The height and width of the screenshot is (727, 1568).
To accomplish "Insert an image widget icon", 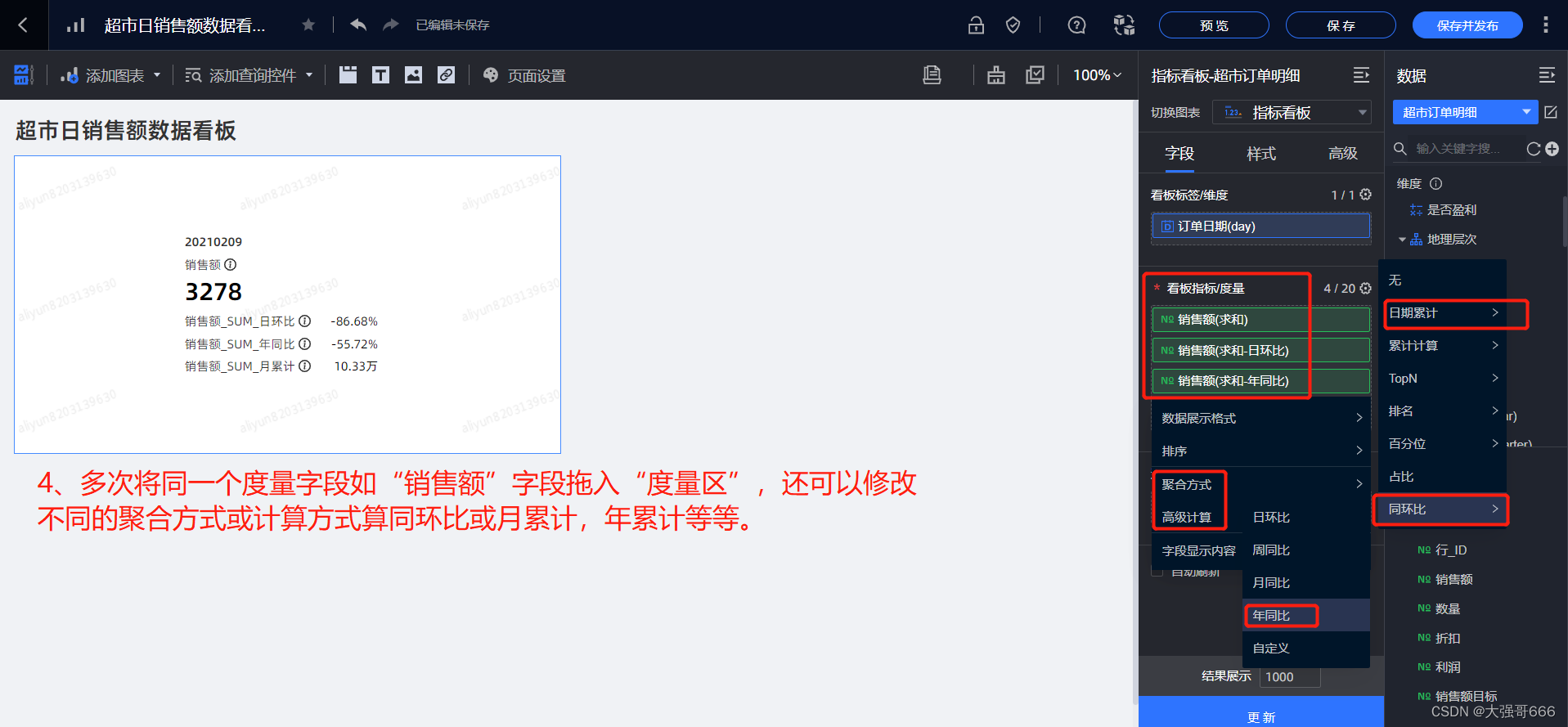I will [x=414, y=75].
